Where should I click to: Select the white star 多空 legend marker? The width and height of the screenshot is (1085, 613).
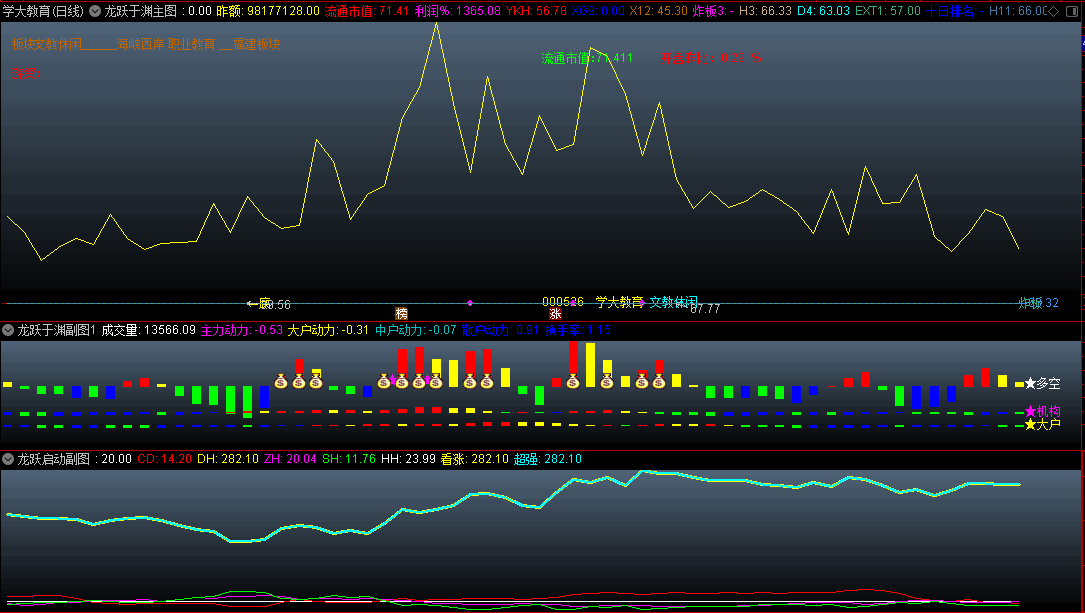point(1030,383)
